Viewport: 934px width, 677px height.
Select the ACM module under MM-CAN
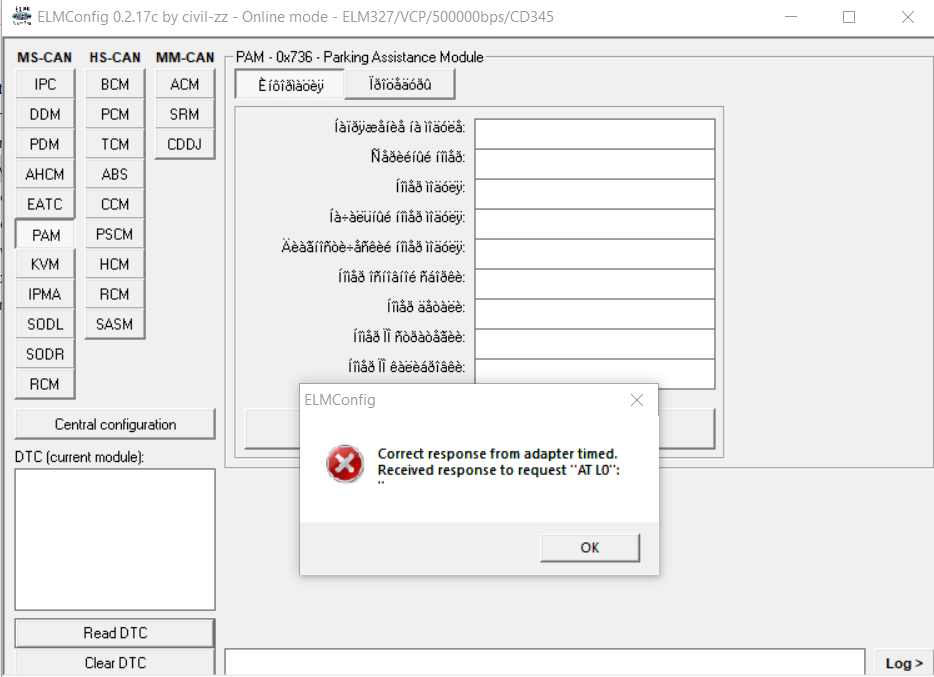point(185,85)
